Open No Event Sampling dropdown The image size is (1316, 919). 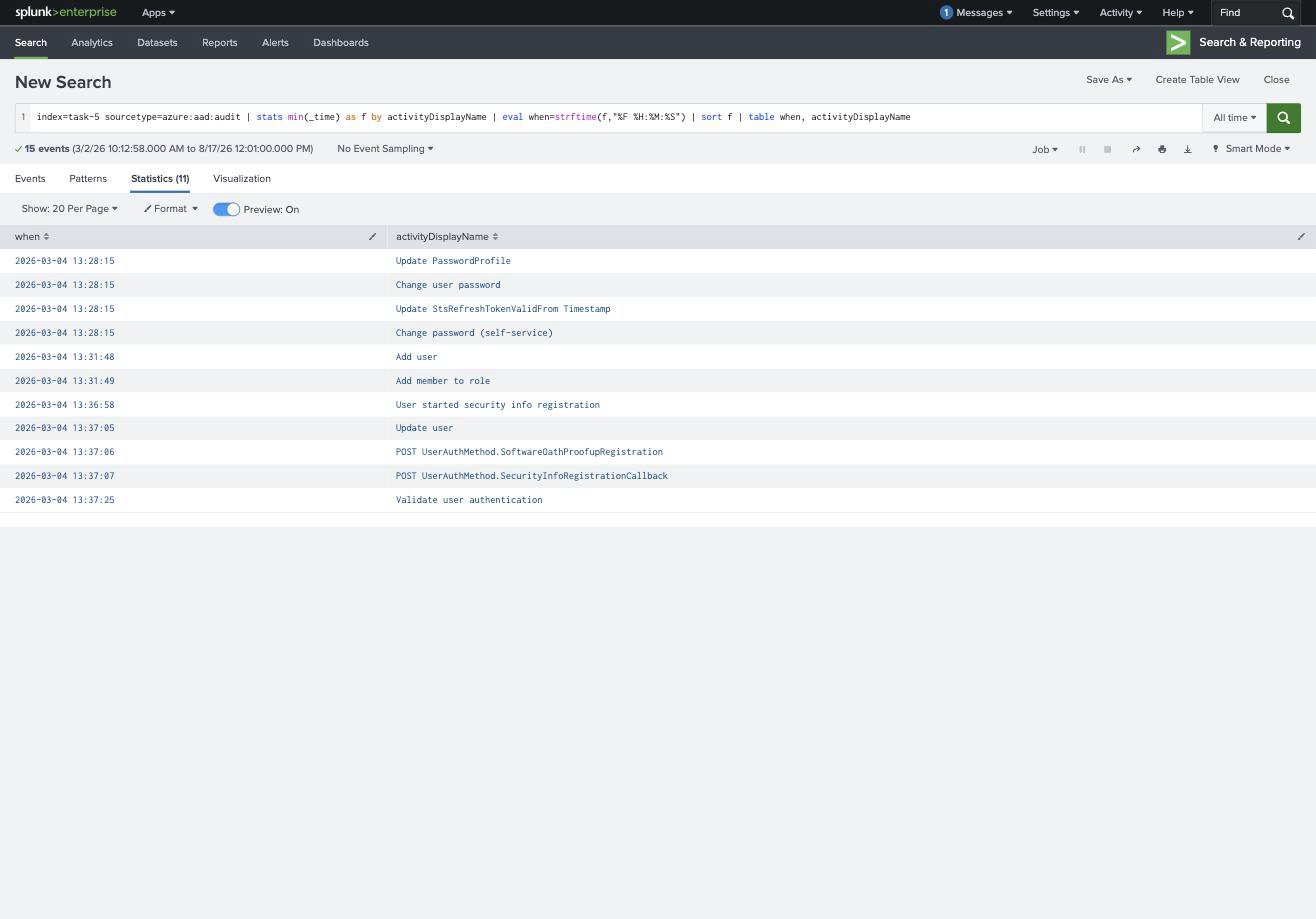coord(385,149)
